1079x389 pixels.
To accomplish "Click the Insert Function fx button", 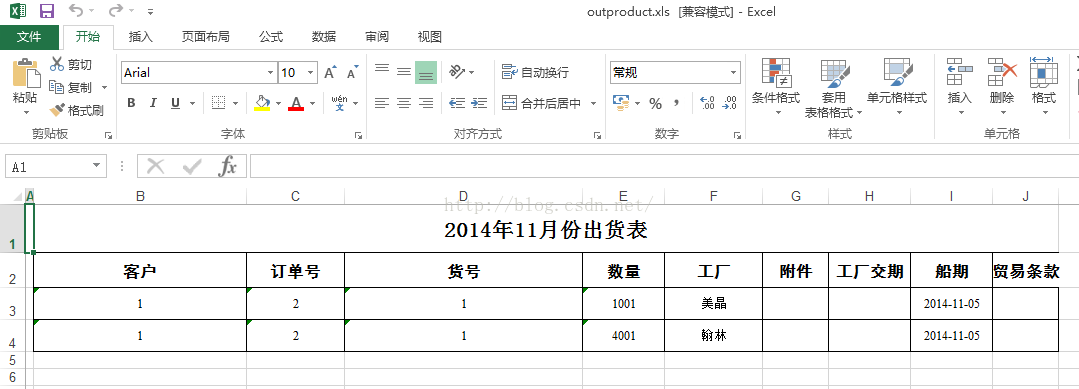I will pos(228,166).
